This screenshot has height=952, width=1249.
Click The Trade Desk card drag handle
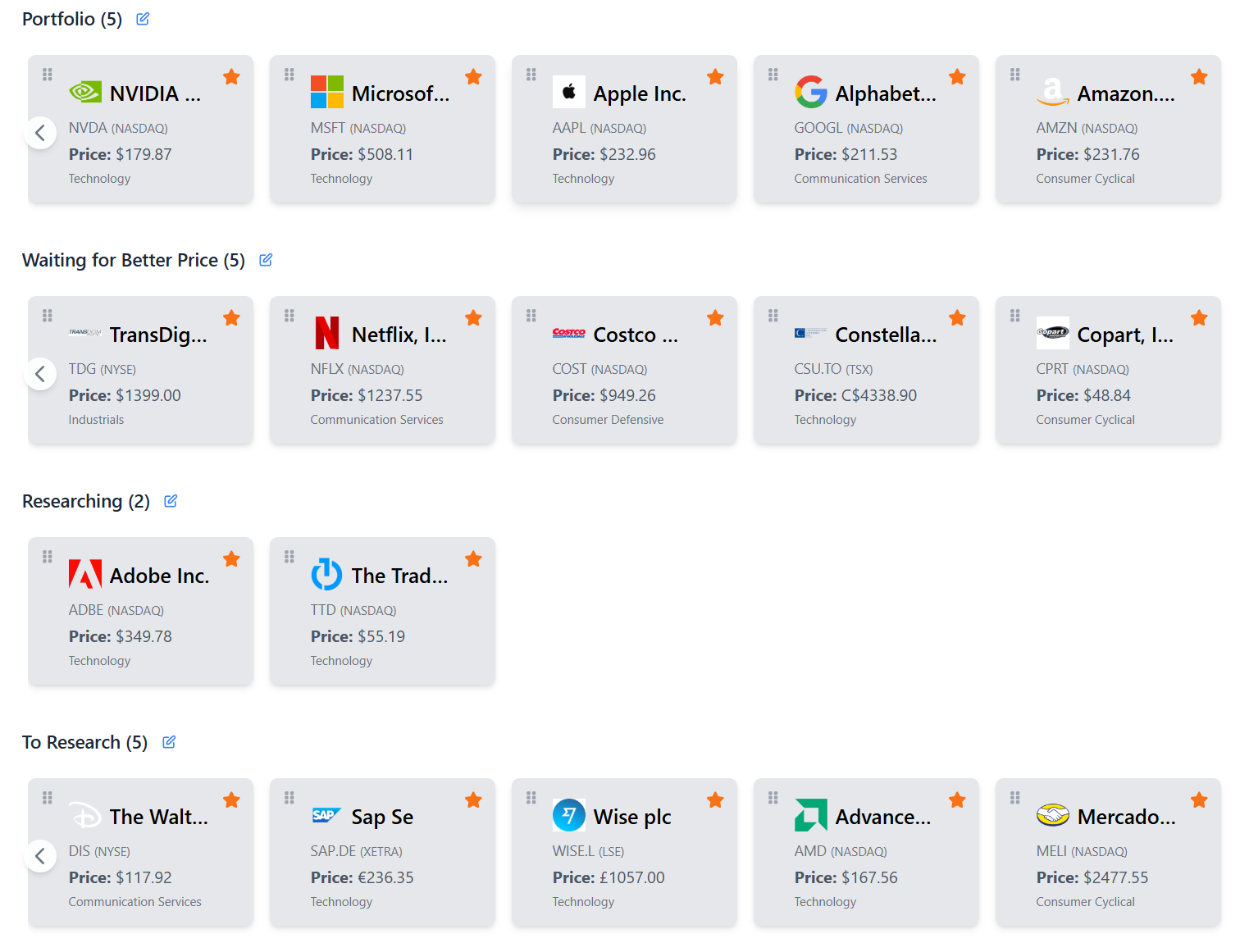coord(289,557)
